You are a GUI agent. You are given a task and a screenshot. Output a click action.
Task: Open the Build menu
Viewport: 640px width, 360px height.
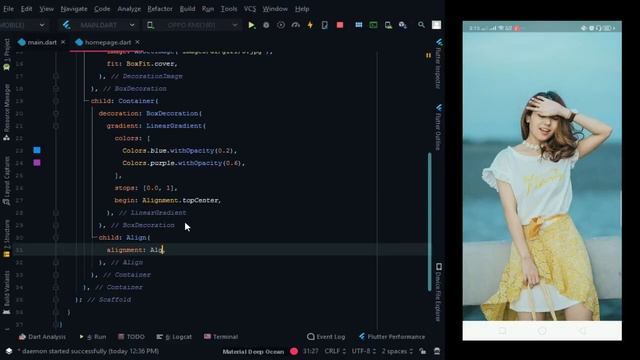pyautogui.click(x=187, y=9)
